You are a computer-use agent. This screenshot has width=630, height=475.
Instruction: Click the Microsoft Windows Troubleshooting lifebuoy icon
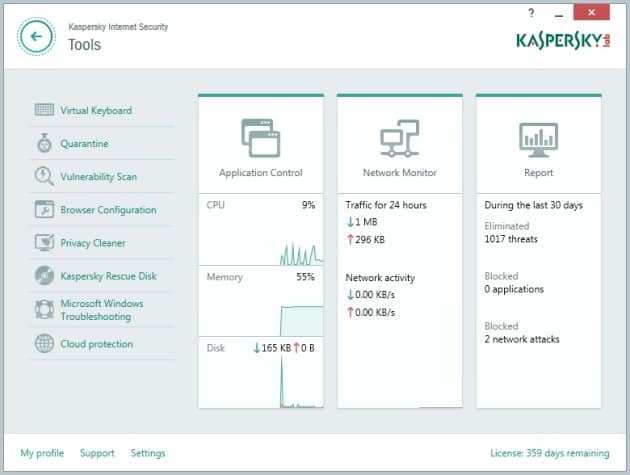(x=44, y=309)
